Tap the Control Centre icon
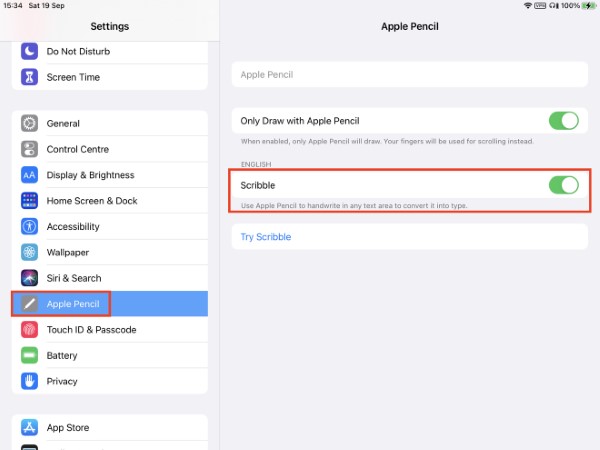Image resolution: width=600 pixels, height=450 pixels. click(29, 149)
